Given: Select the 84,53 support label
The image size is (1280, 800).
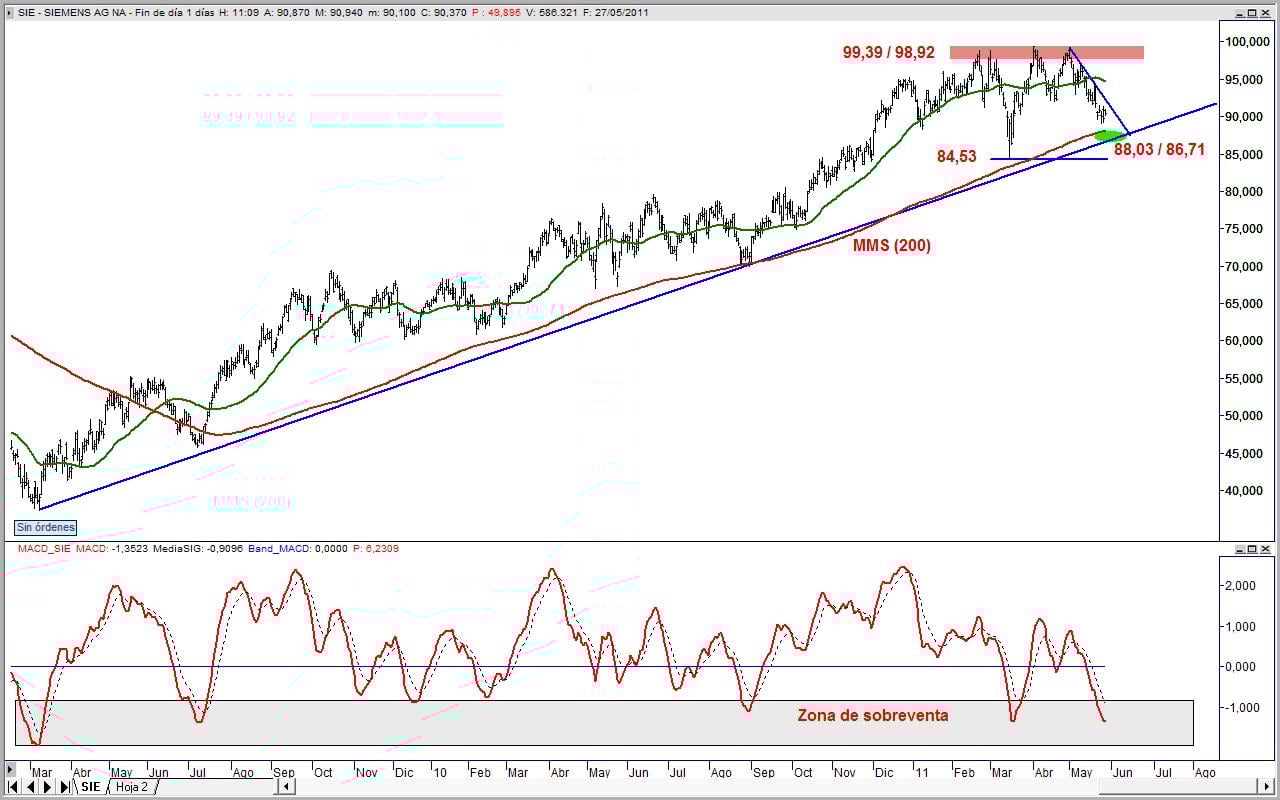Looking at the screenshot, I should pyautogui.click(x=957, y=155).
